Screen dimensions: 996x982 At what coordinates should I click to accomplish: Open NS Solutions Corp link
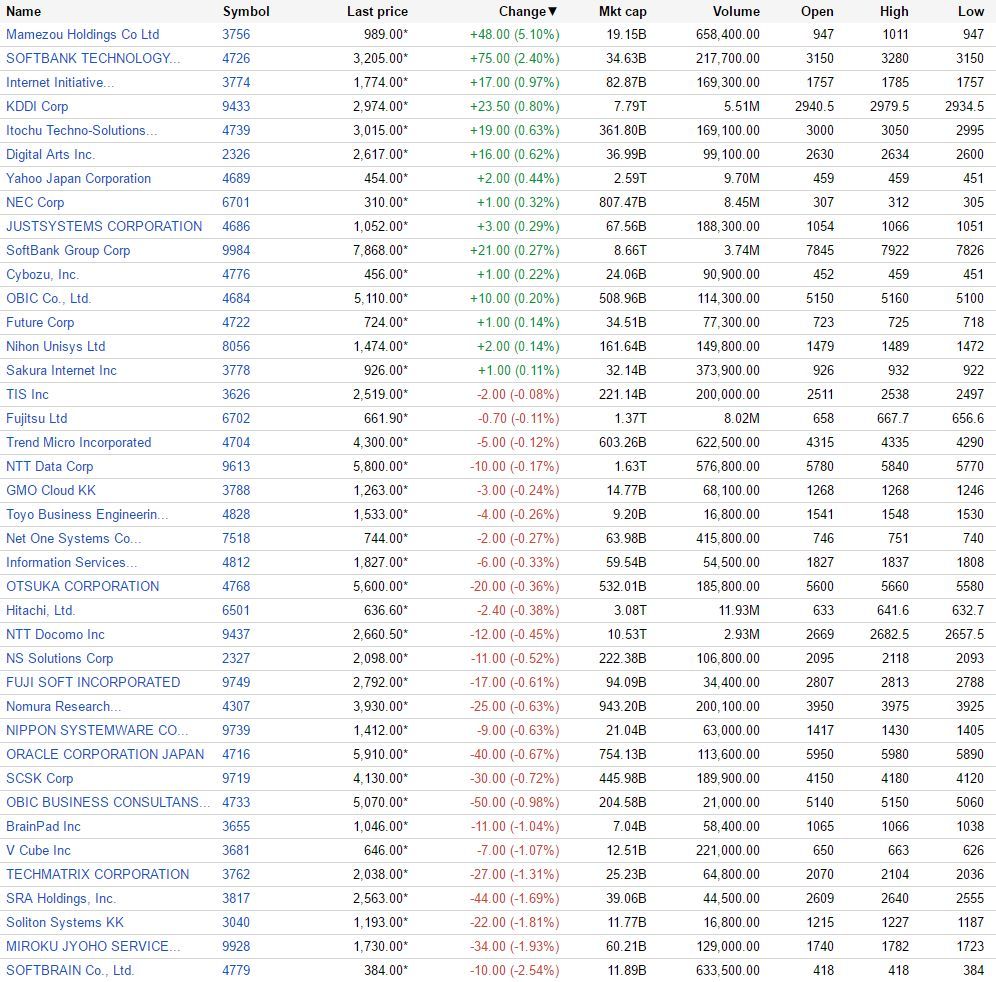coord(60,659)
